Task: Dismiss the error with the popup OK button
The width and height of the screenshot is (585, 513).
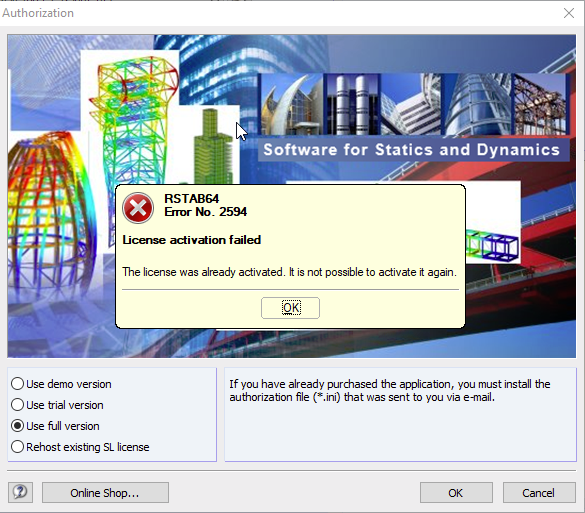Action: coord(290,308)
